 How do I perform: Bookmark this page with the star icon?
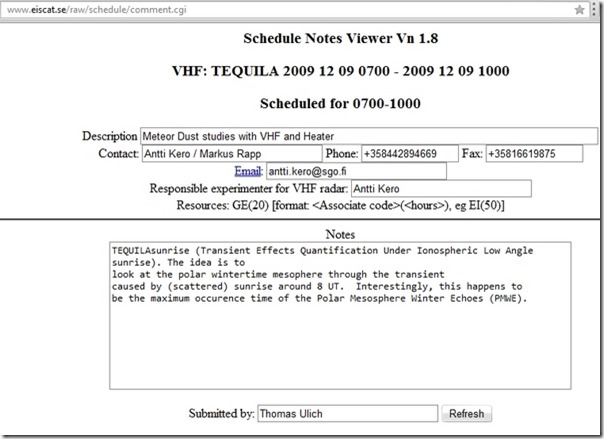579,10
